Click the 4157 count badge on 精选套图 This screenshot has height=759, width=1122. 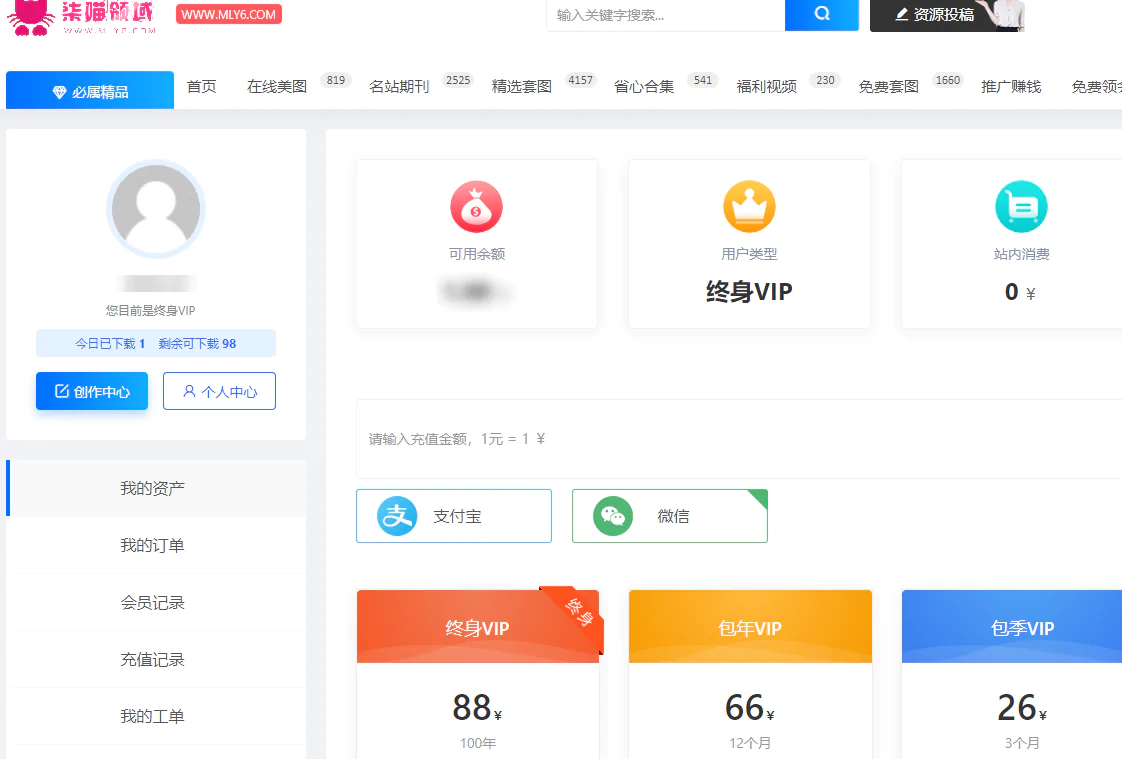tap(580, 80)
